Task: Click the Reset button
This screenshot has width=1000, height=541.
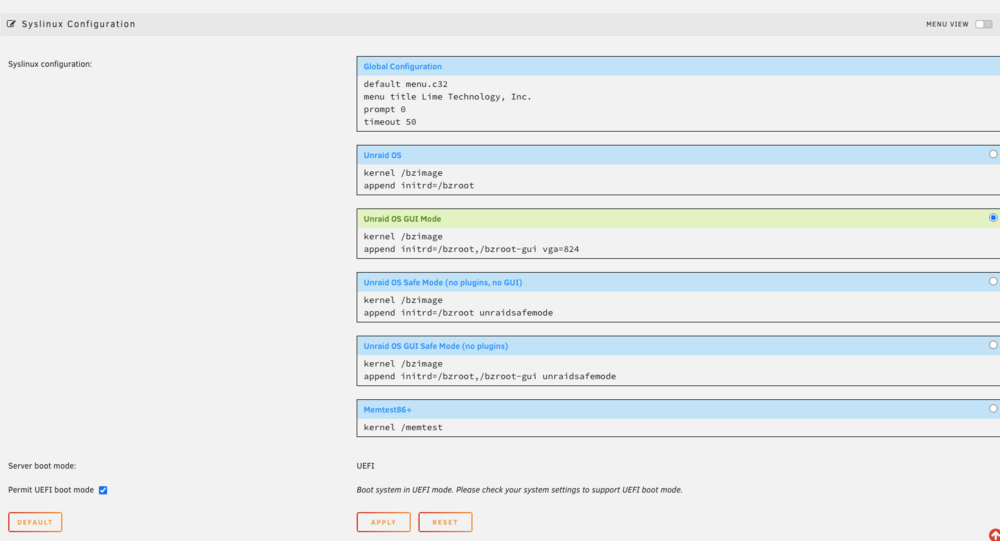Action: [445, 522]
